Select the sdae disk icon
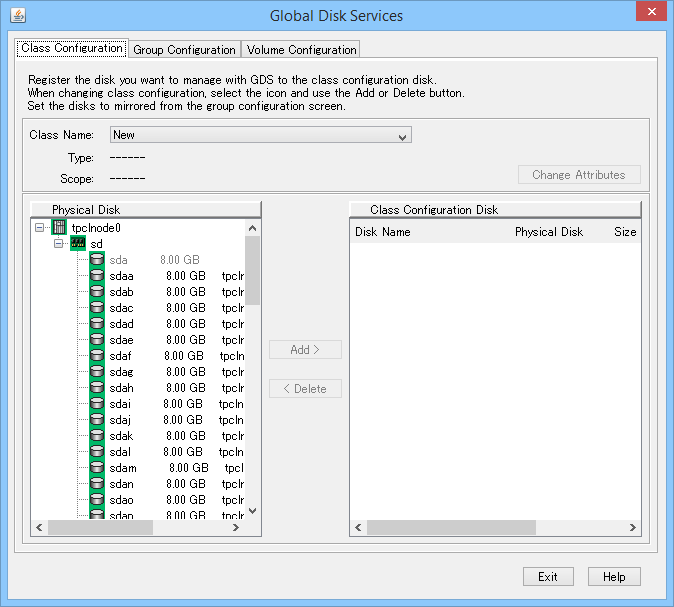The height and width of the screenshot is (607, 674). click(x=97, y=339)
